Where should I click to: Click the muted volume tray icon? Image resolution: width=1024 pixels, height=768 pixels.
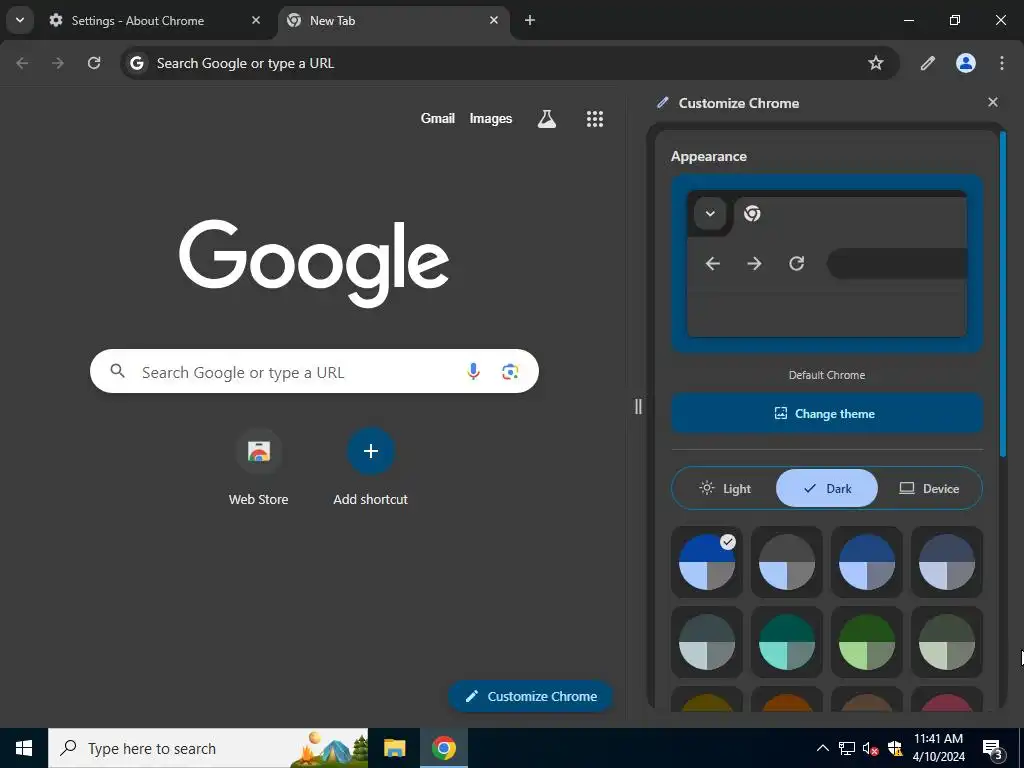click(871, 748)
